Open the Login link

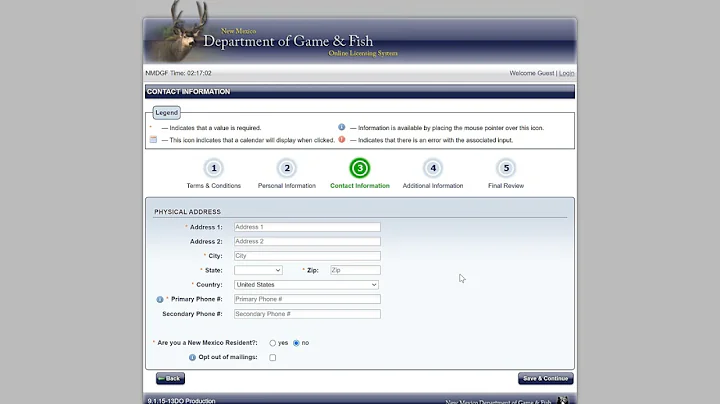[567, 73]
